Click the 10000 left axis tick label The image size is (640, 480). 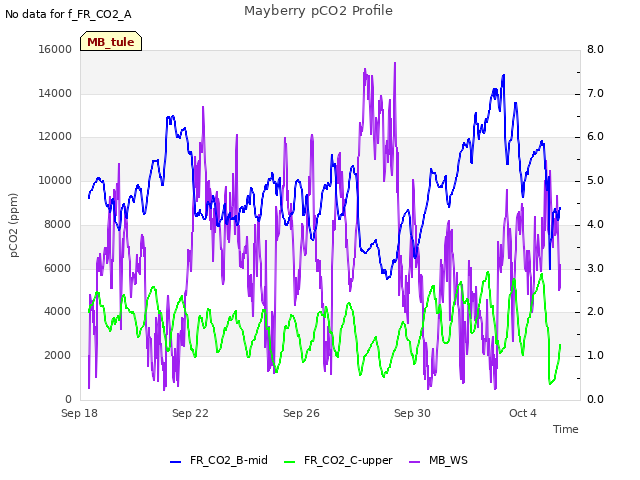[x=55, y=180]
